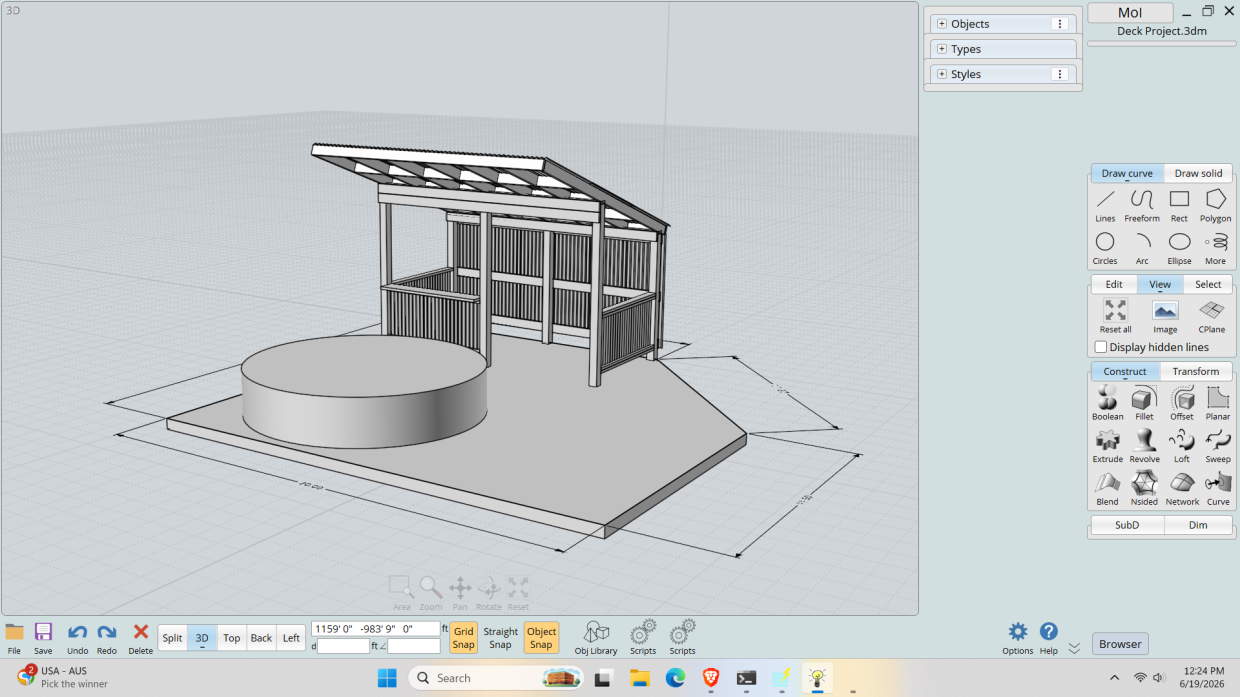Open More curve tools

click(1215, 248)
